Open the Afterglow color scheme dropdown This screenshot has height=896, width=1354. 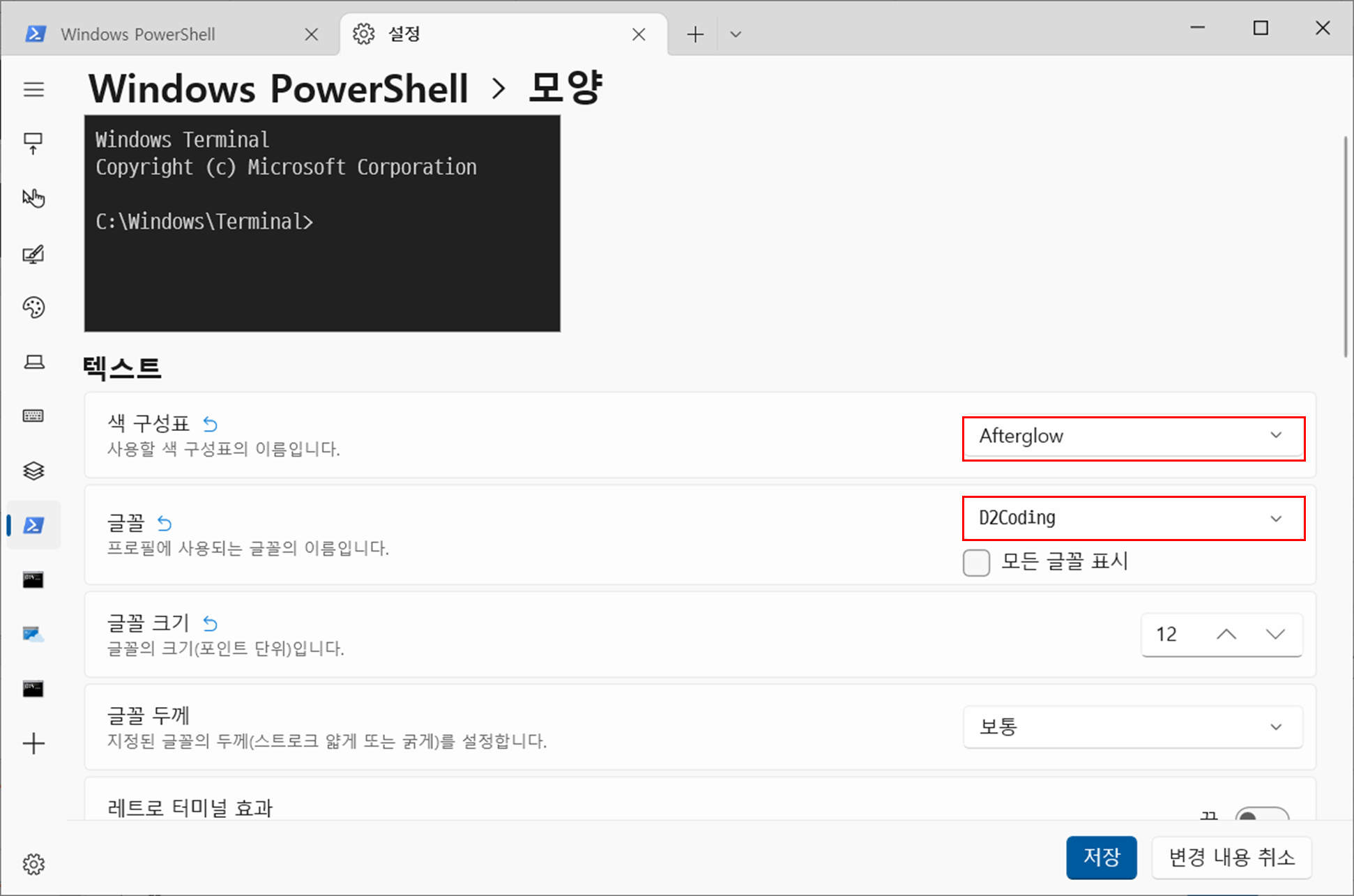click(x=1133, y=436)
